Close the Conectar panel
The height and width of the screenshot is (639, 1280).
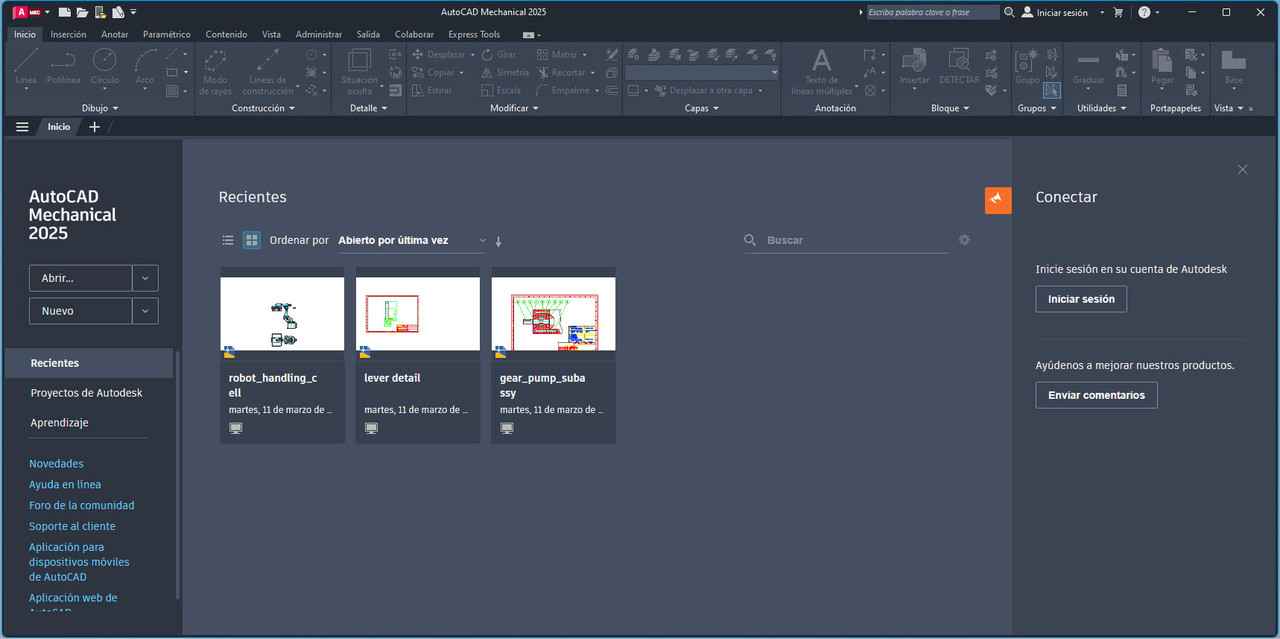[1242, 169]
